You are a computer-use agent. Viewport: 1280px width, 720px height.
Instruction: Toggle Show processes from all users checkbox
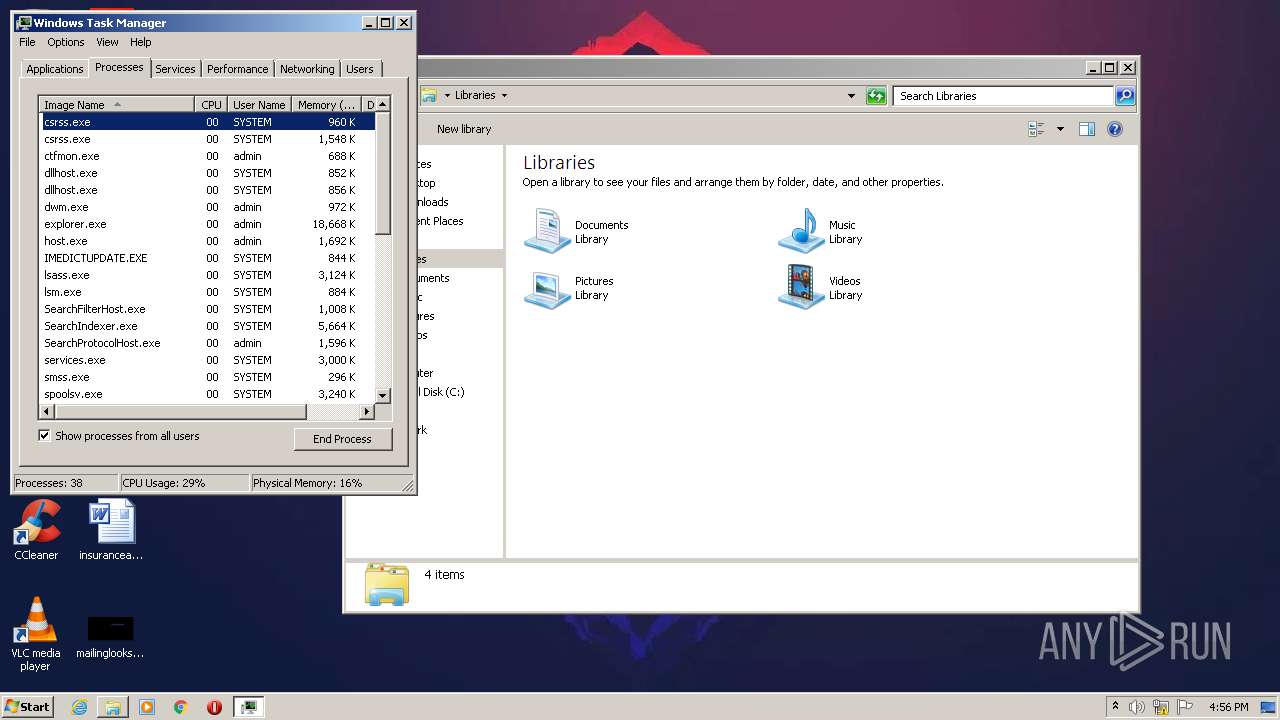tap(44, 435)
